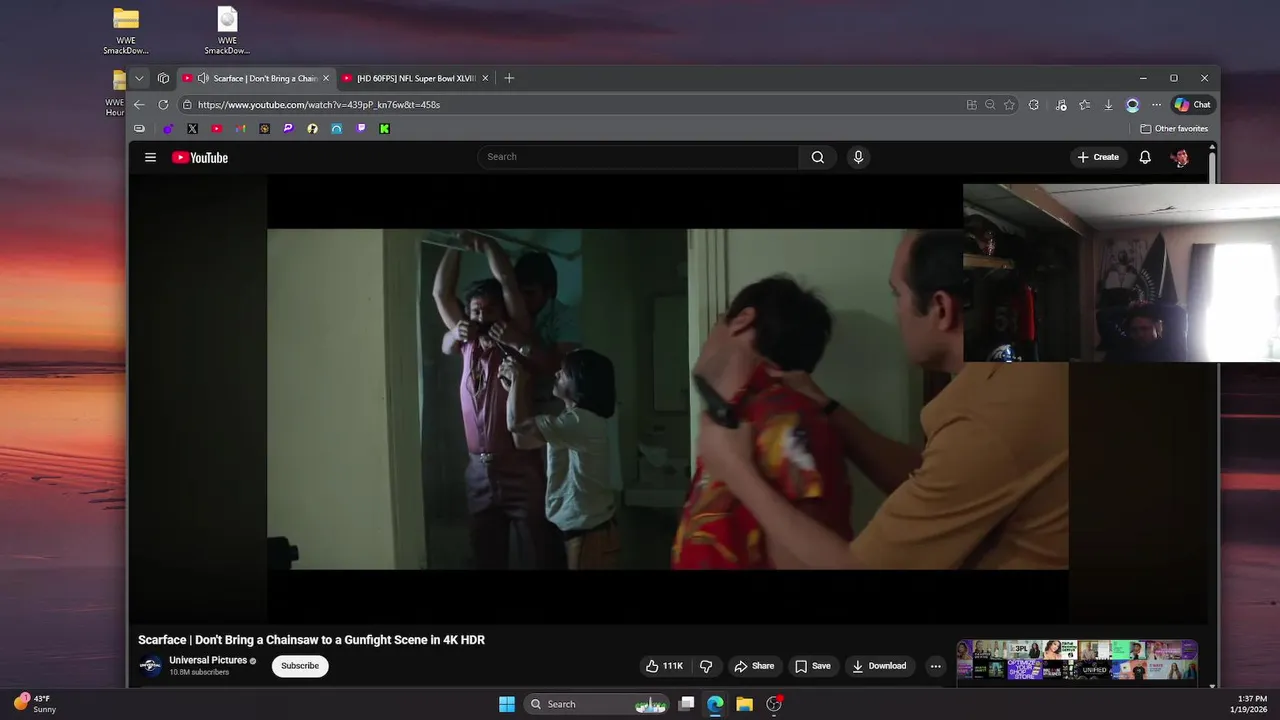Open Universal Pictures channel avatar
1280x720 pixels.
(x=150, y=666)
